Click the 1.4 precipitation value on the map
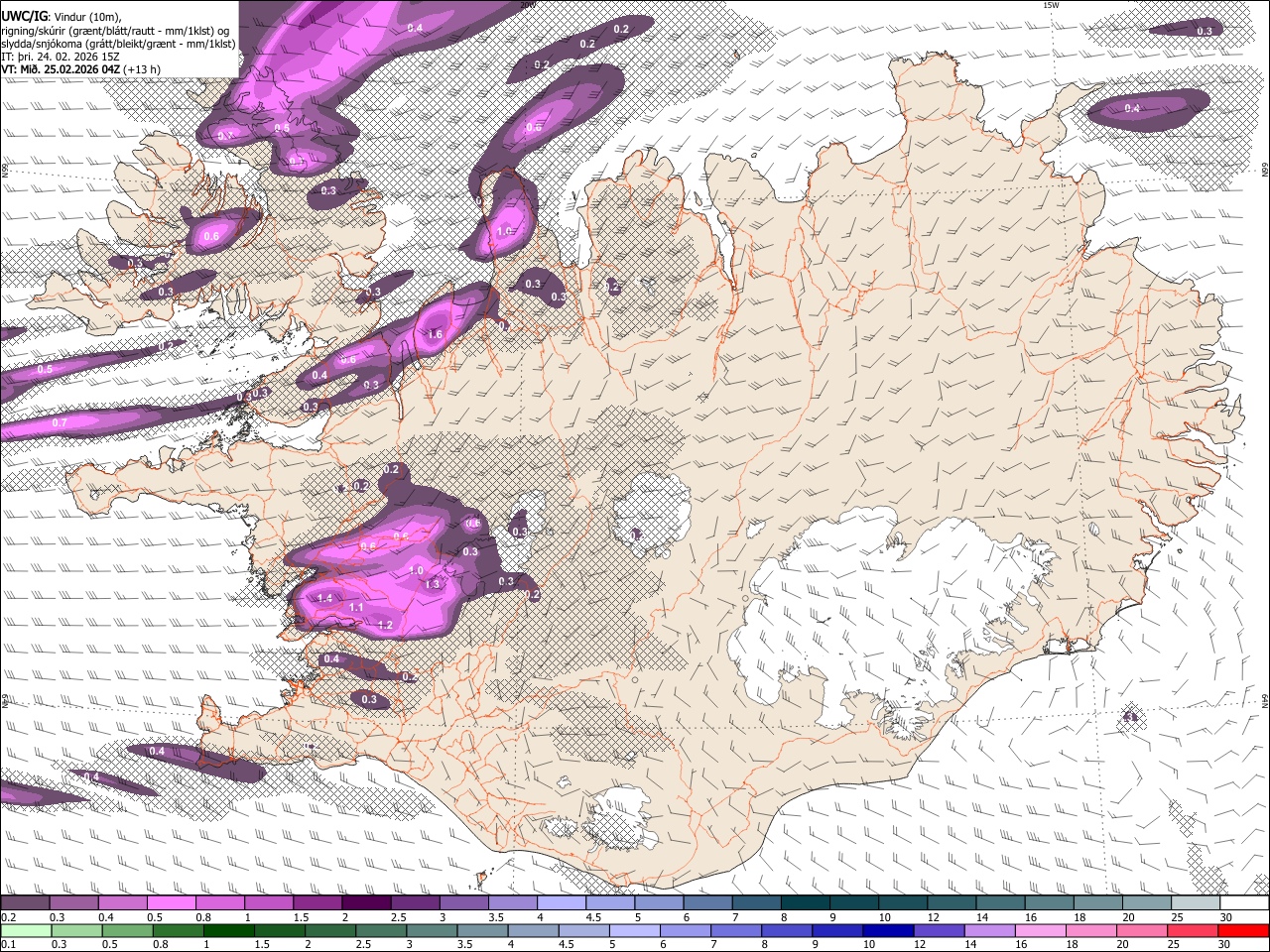 click(x=324, y=598)
